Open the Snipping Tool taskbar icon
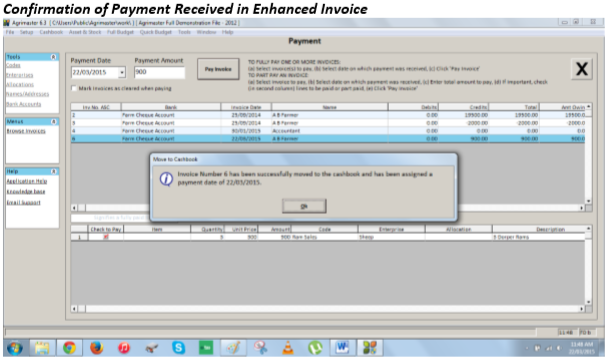Screen dimensions: 611x364 (x=260, y=348)
